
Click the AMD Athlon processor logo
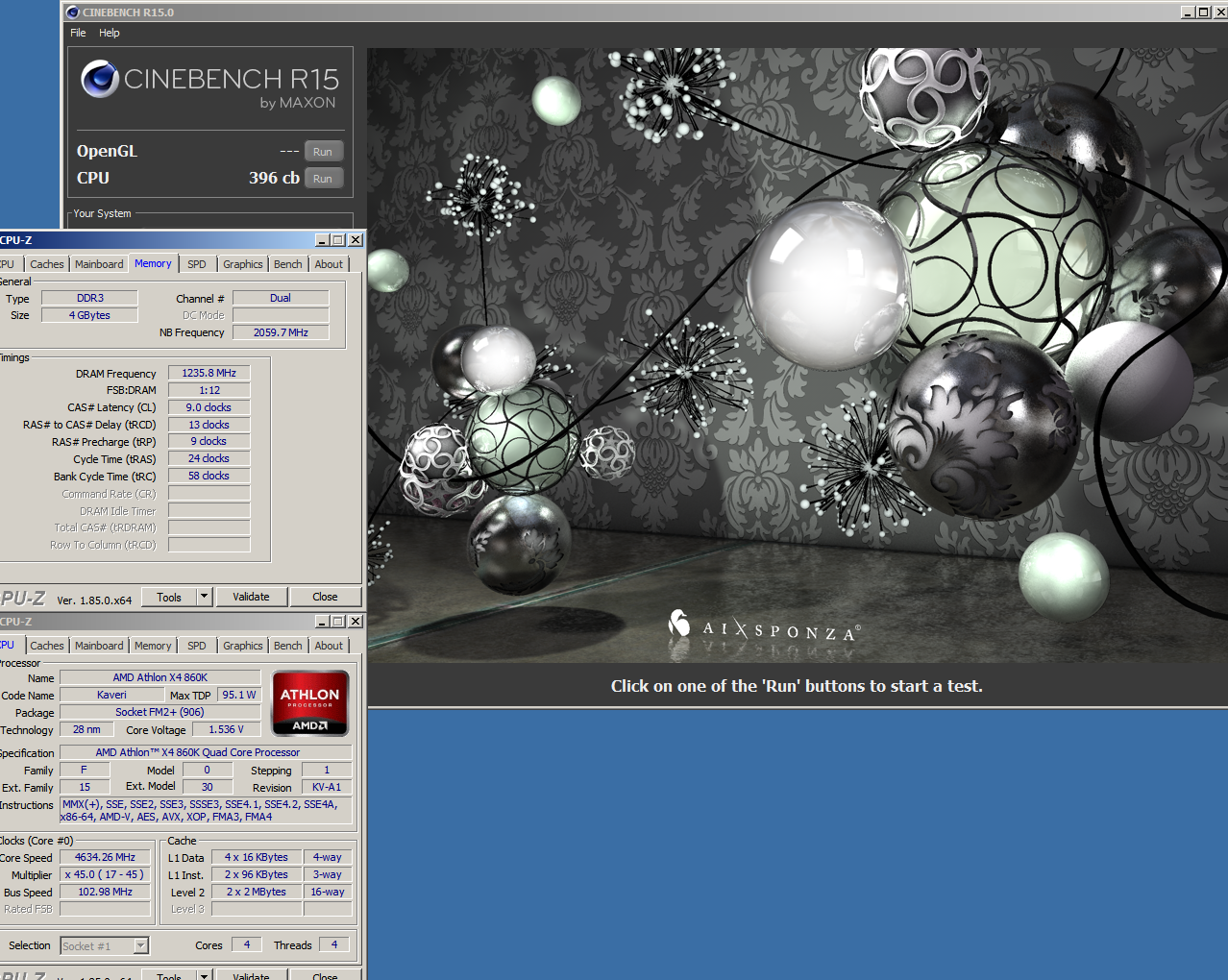(309, 704)
